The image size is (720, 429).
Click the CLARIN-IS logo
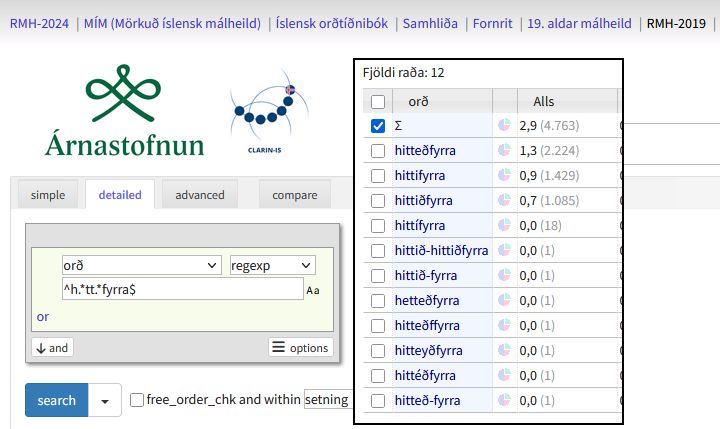[x=270, y=113]
